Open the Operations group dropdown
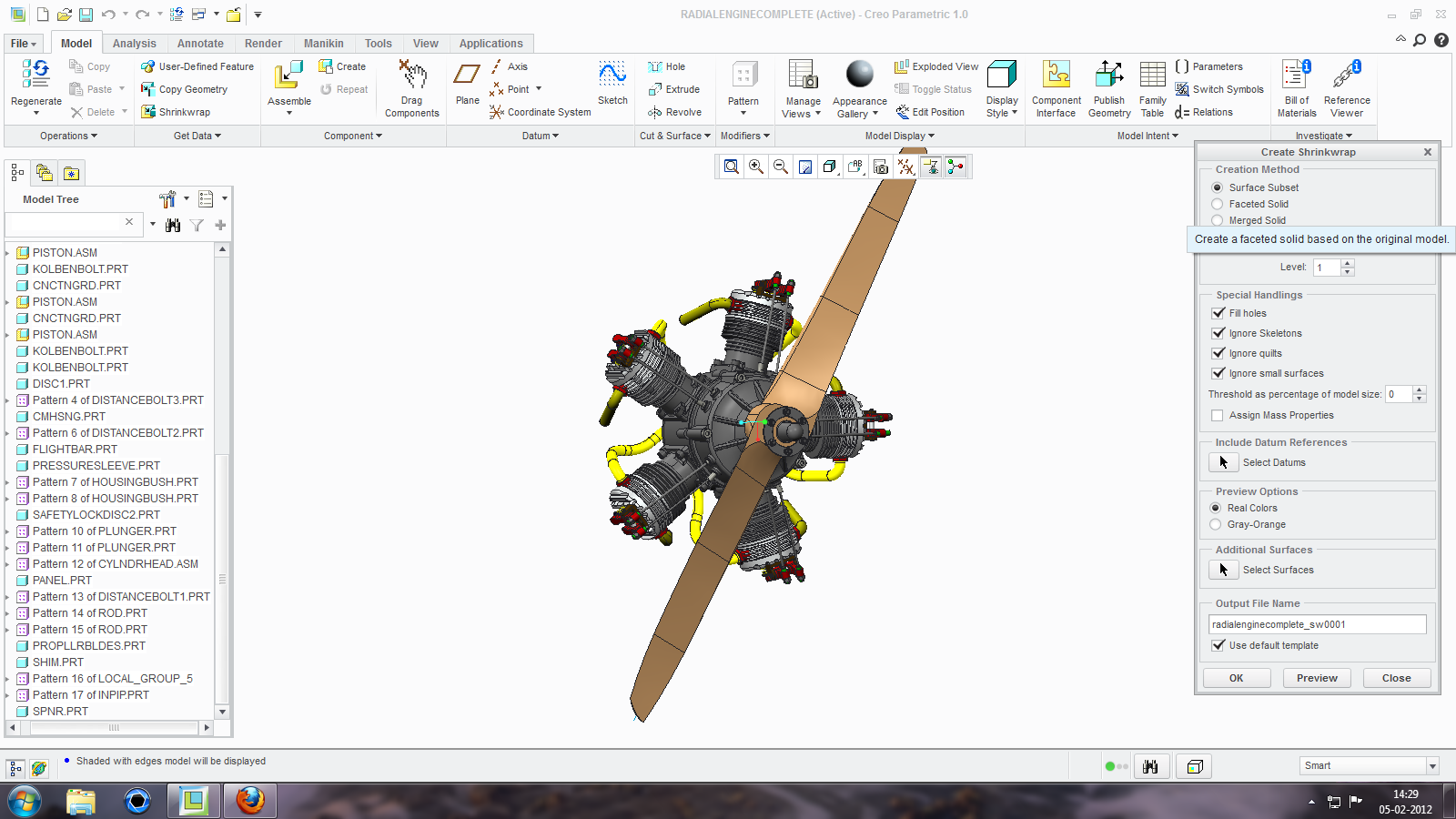Viewport: 1456px width, 819px height. 68,136
